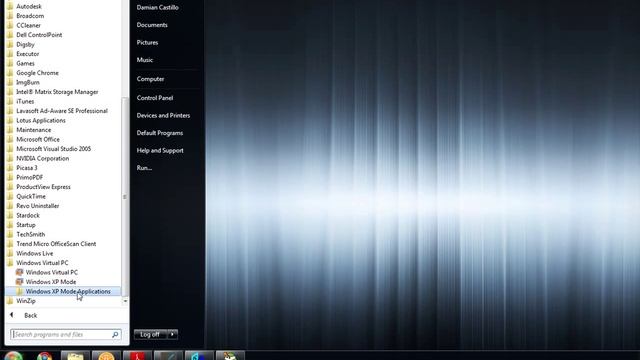Click the magnifier icon in search box

[x=115, y=335]
